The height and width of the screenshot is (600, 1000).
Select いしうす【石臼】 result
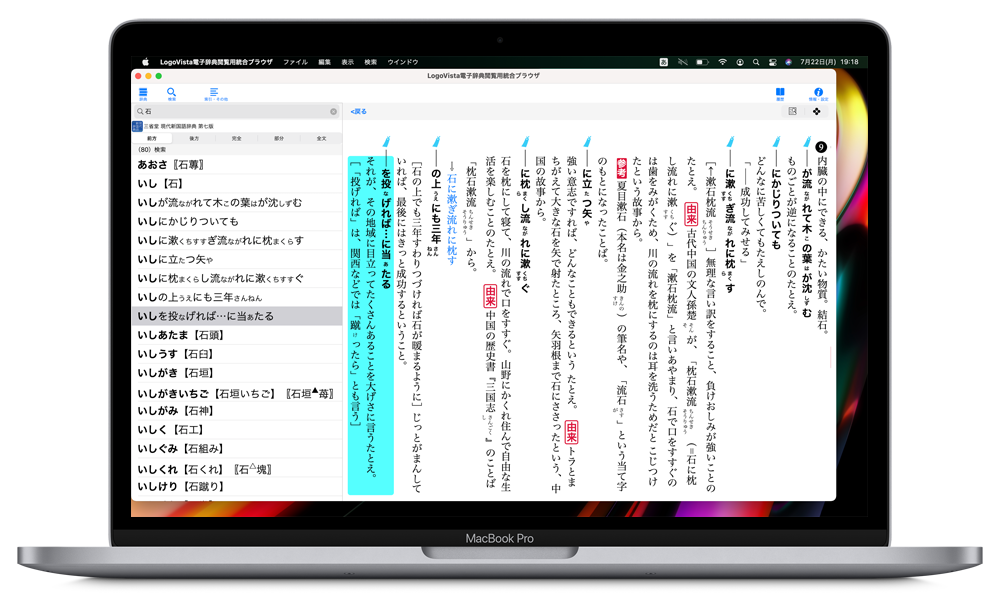237,354
